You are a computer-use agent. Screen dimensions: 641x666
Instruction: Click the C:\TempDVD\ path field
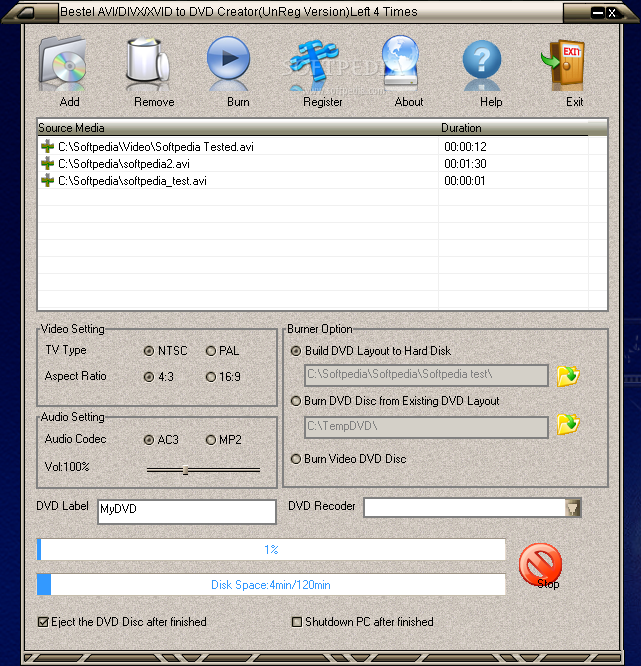tap(426, 427)
